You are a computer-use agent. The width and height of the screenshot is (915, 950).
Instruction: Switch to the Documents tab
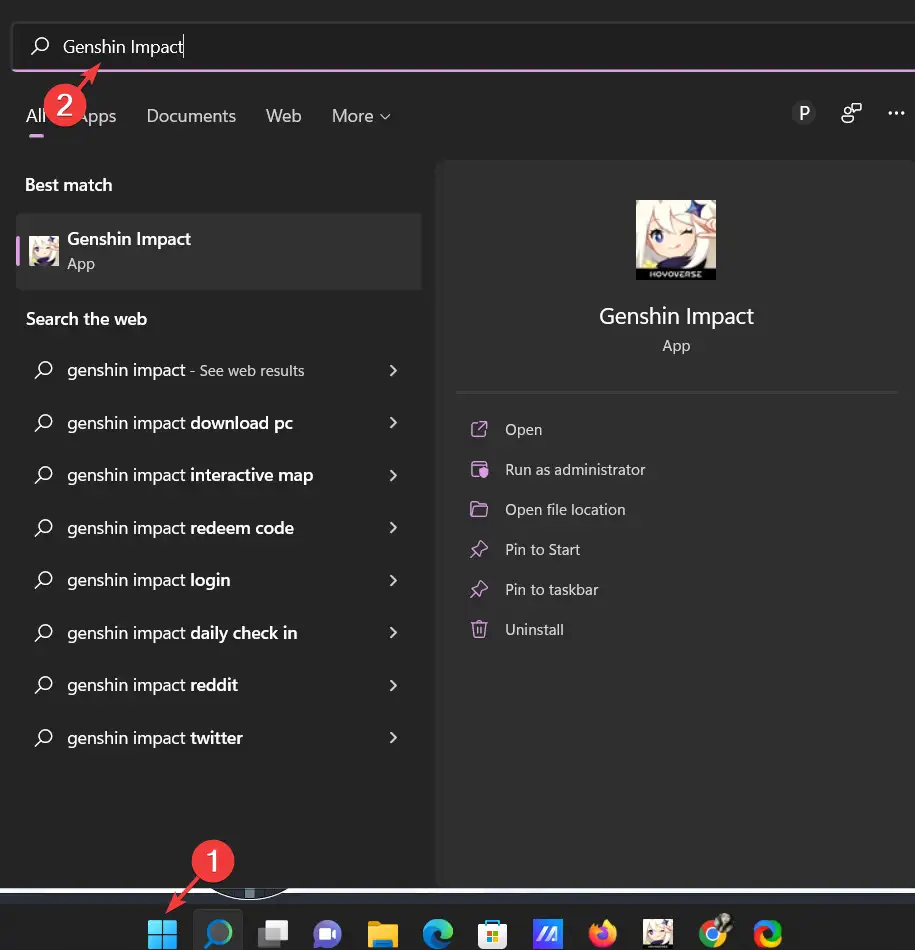[191, 116]
